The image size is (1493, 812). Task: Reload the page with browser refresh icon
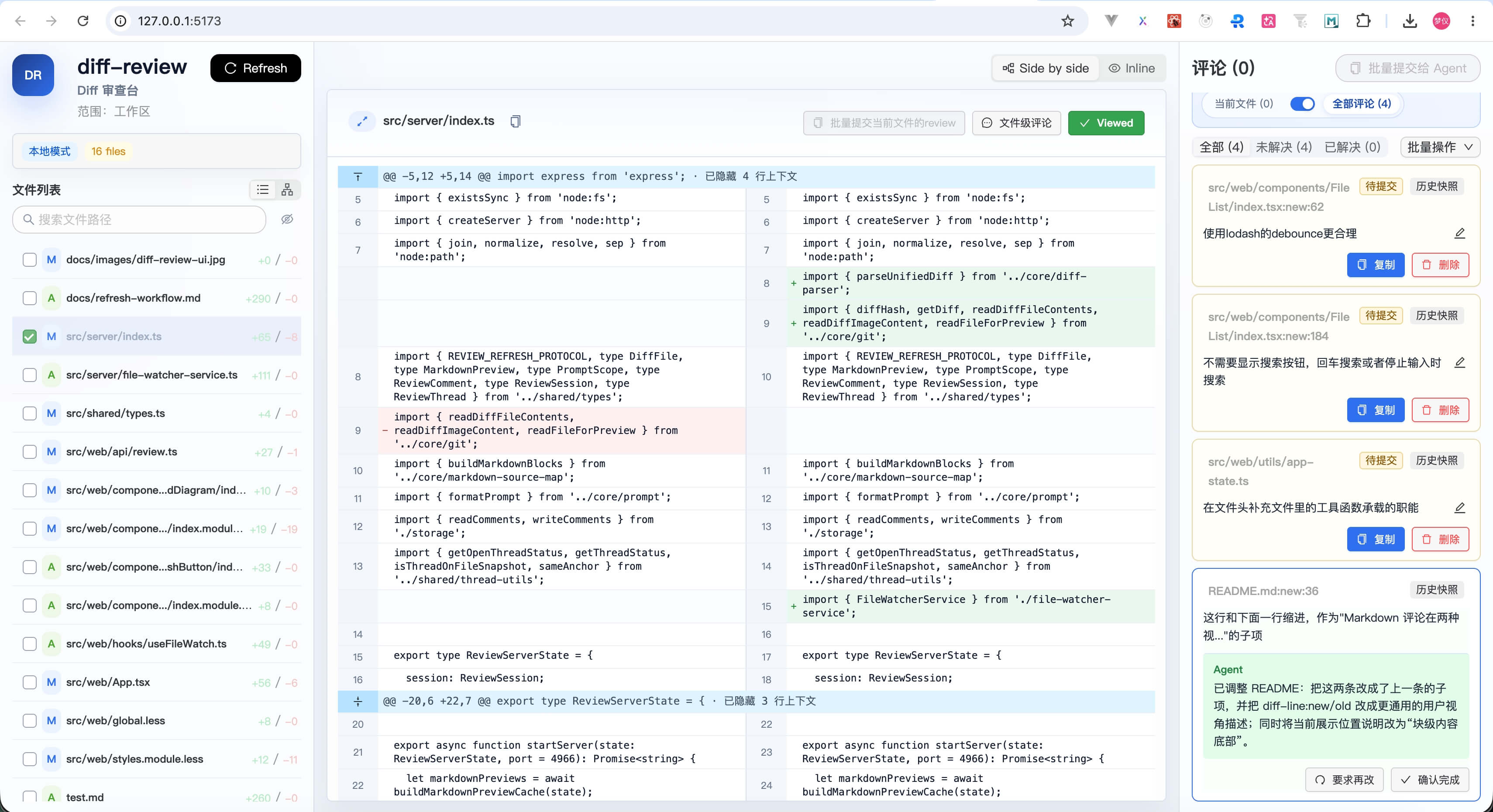[83, 21]
